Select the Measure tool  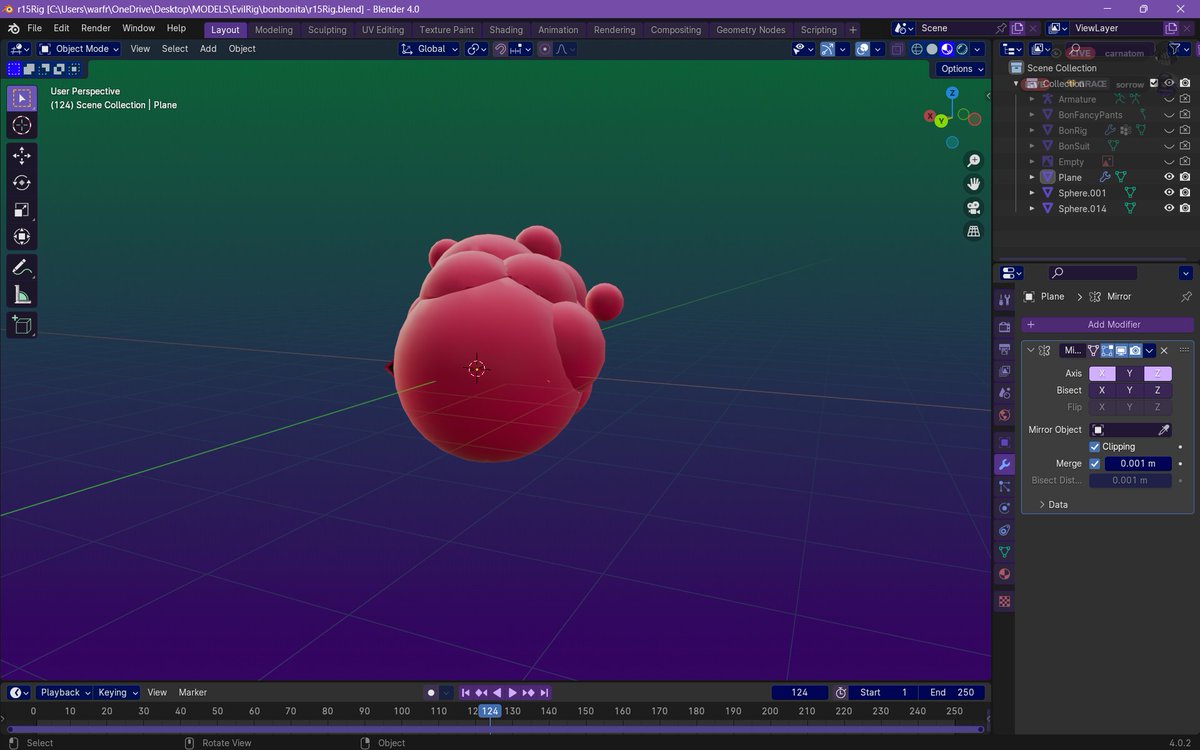coord(22,294)
